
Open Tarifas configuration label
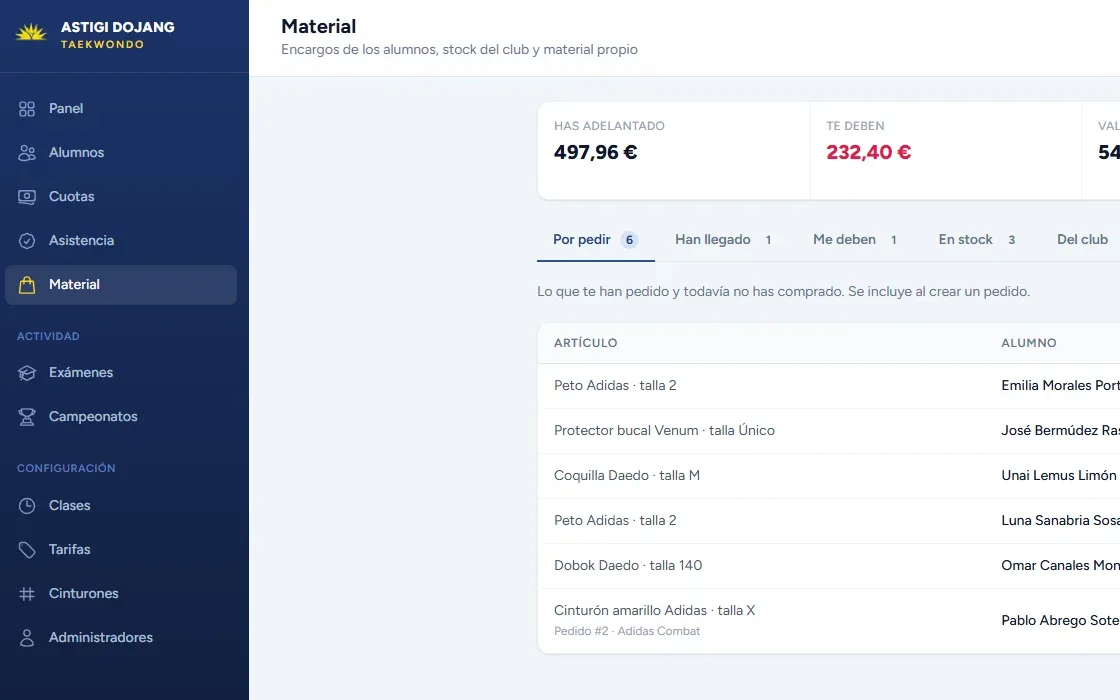[x=69, y=549]
